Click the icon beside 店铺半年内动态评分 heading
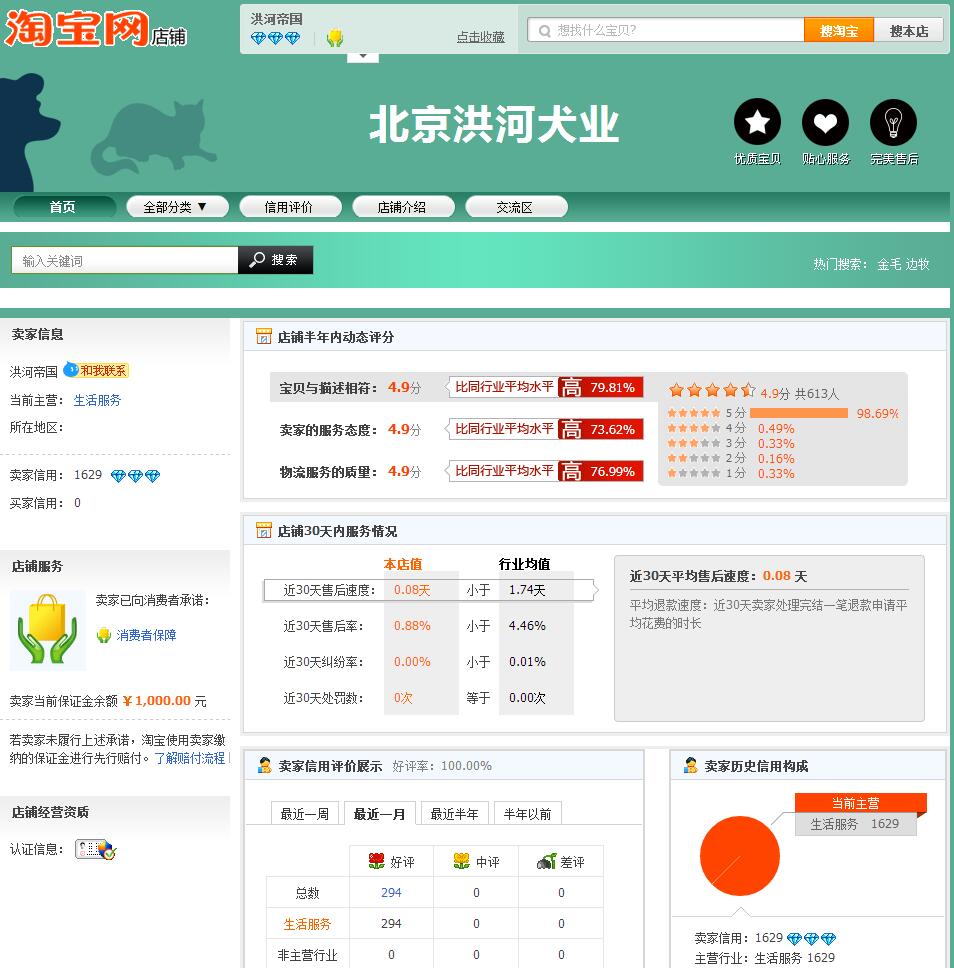 tap(264, 336)
